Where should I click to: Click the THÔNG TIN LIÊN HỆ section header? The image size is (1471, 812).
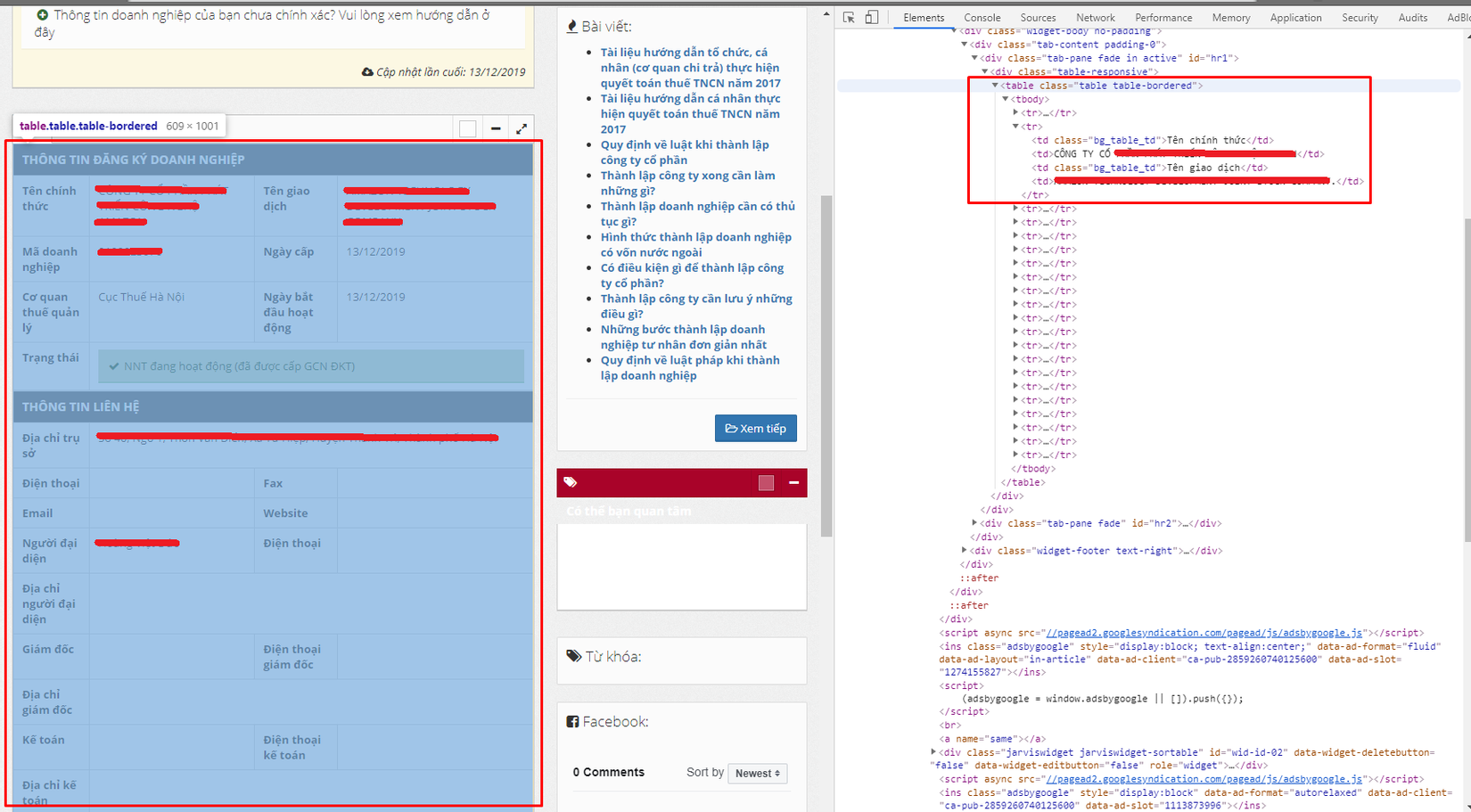(273, 406)
